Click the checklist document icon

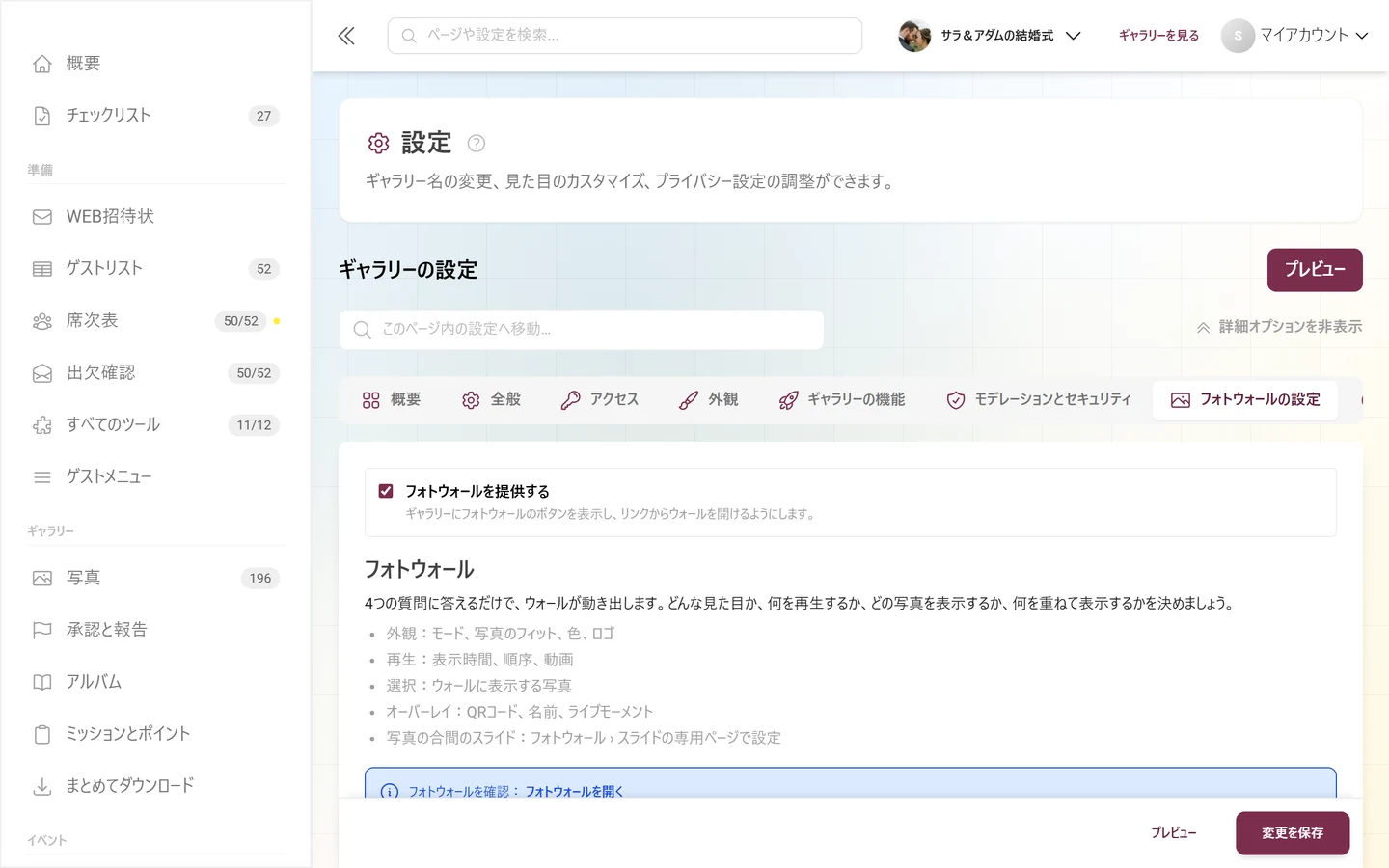tap(42, 116)
